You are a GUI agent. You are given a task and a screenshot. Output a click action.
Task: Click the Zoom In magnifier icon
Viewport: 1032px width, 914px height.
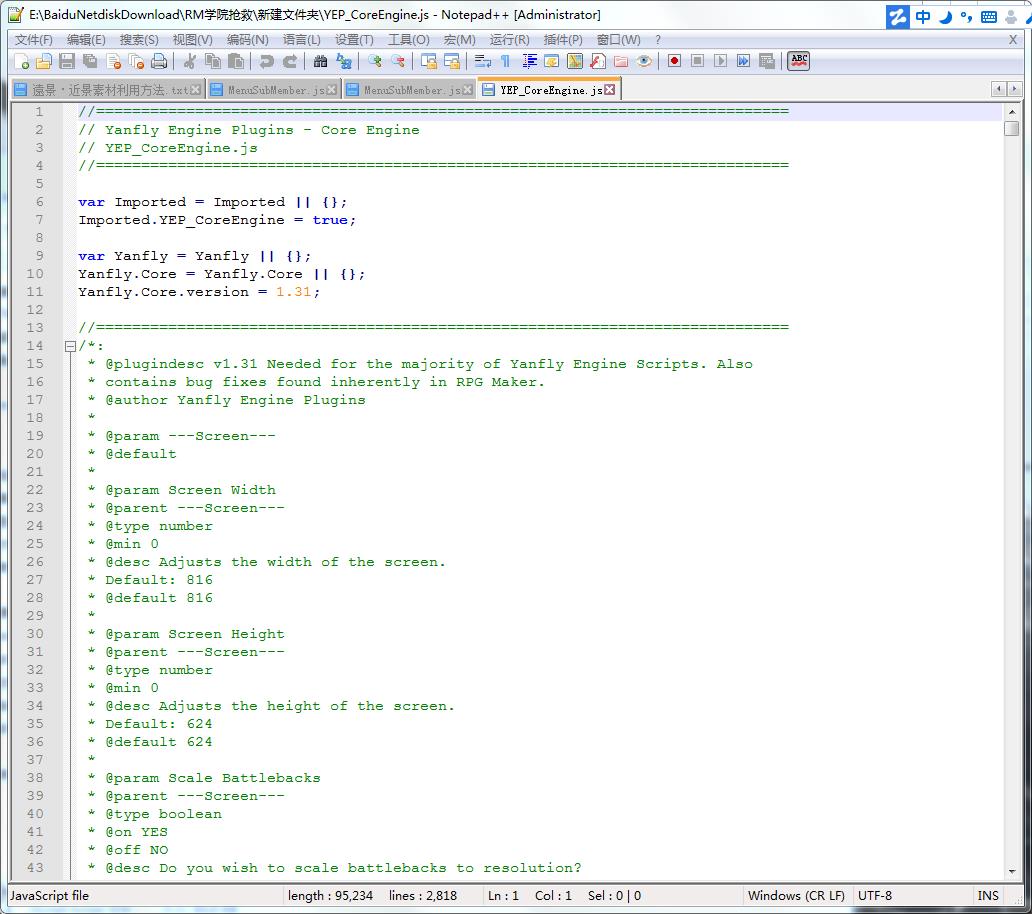(374, 61)
